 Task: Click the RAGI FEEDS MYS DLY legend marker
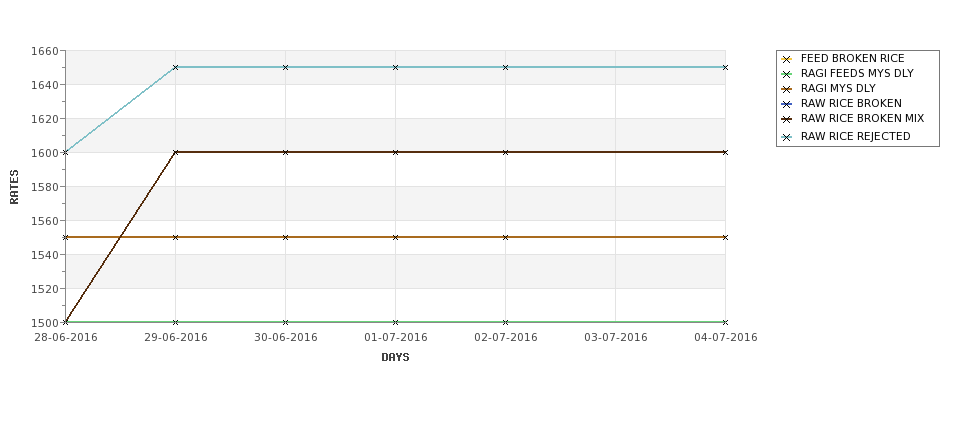(x=787, y=74)
